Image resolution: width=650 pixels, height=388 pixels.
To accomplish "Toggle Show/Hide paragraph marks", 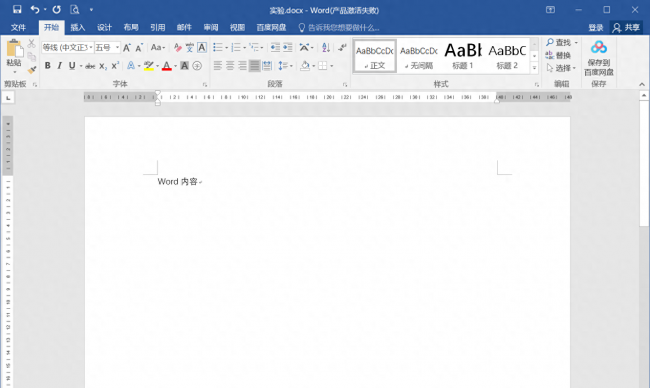I will pyautogui.click(x=342, y=47).
